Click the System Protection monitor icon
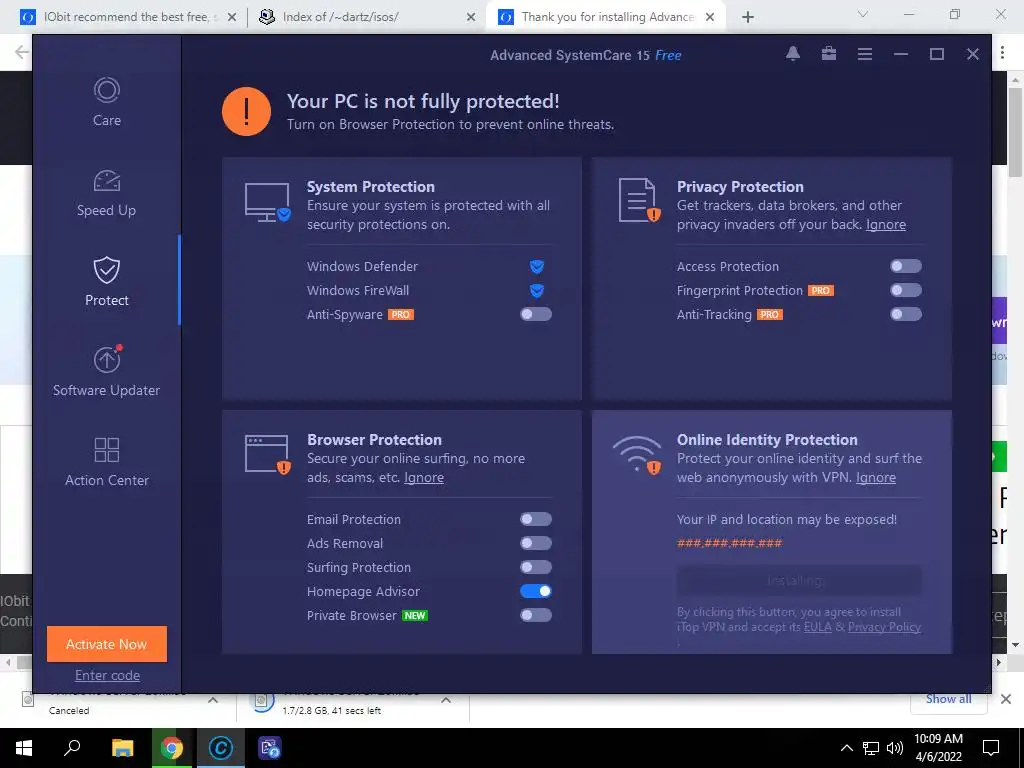1024x768 pixels. point(267,202)
